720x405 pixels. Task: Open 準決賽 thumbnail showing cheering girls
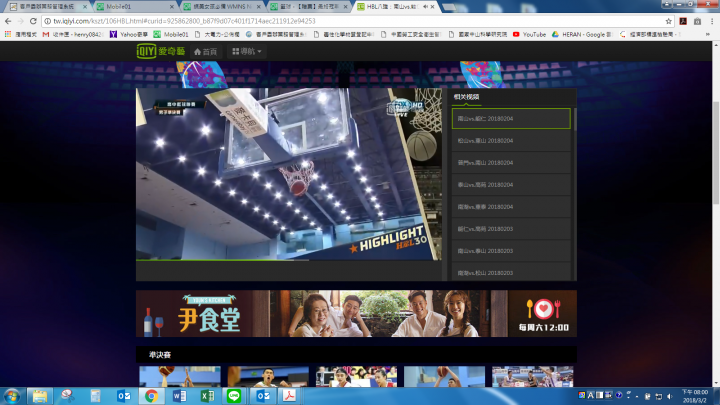coord(356,377)
